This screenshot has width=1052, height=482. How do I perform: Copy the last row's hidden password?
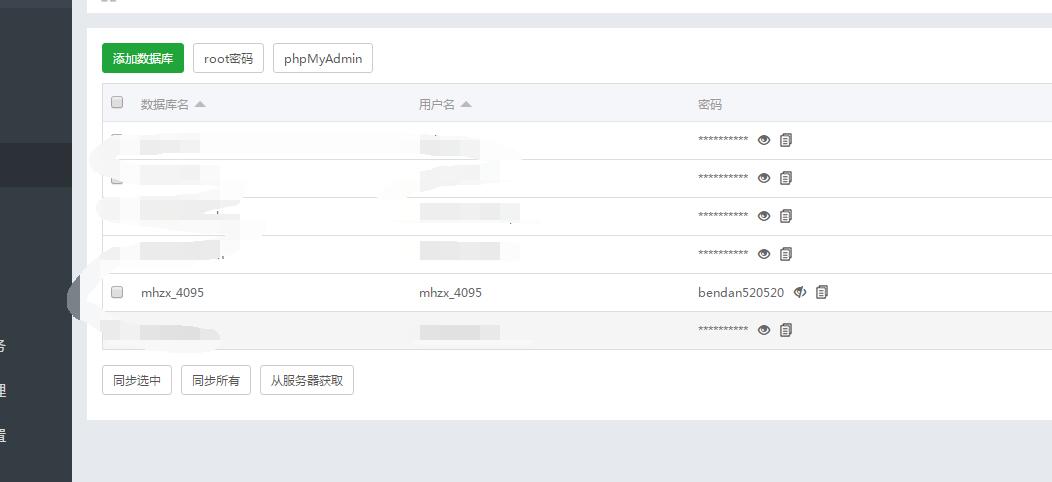point(786,330)
